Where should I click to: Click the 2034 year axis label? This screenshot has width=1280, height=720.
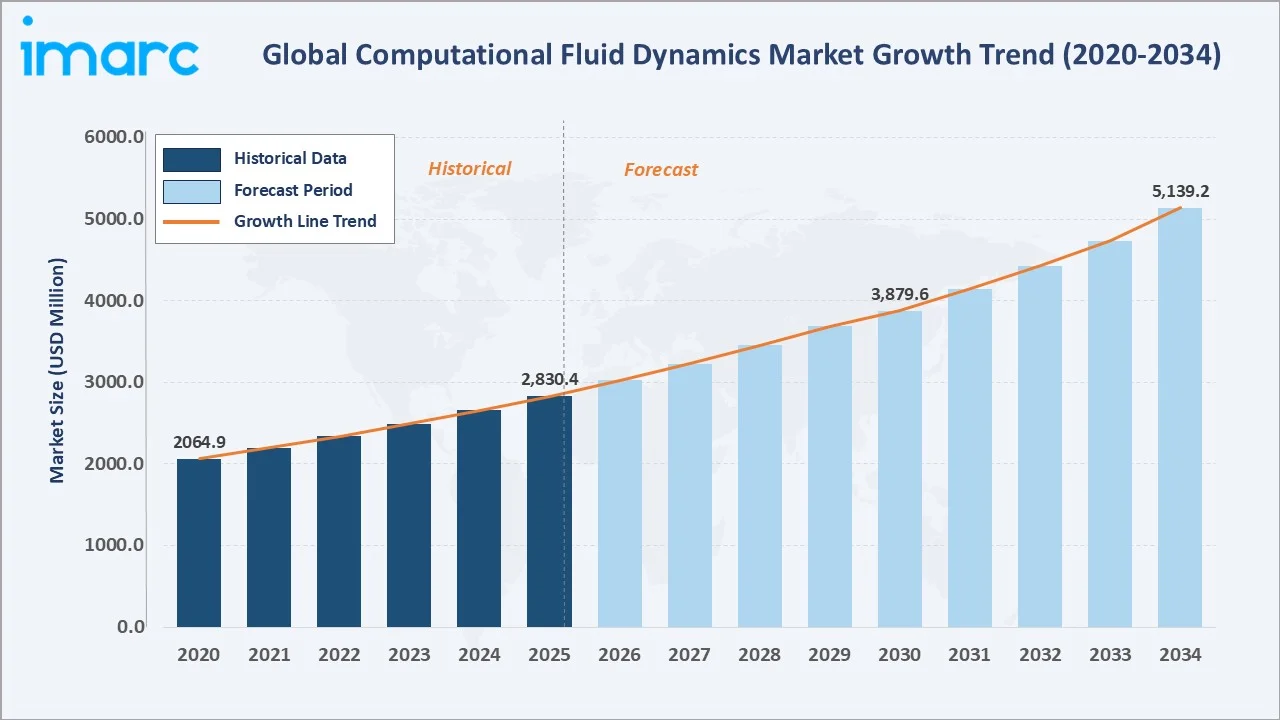[1180, 655]
